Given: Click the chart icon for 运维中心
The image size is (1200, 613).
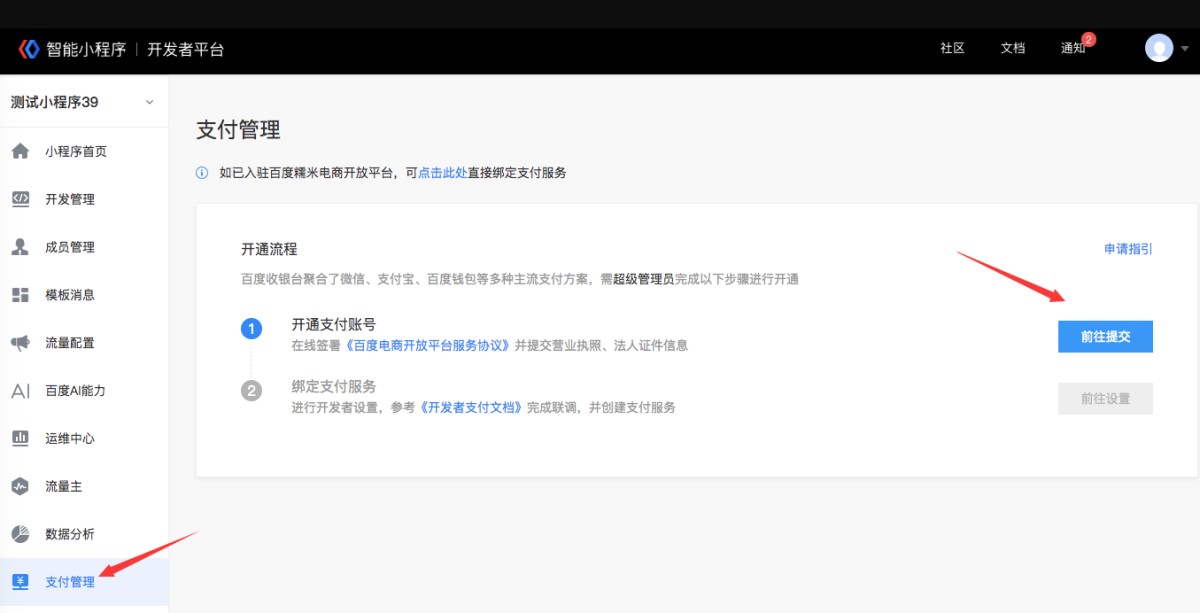Looking at the screenshot, I should tap(20, 438).
